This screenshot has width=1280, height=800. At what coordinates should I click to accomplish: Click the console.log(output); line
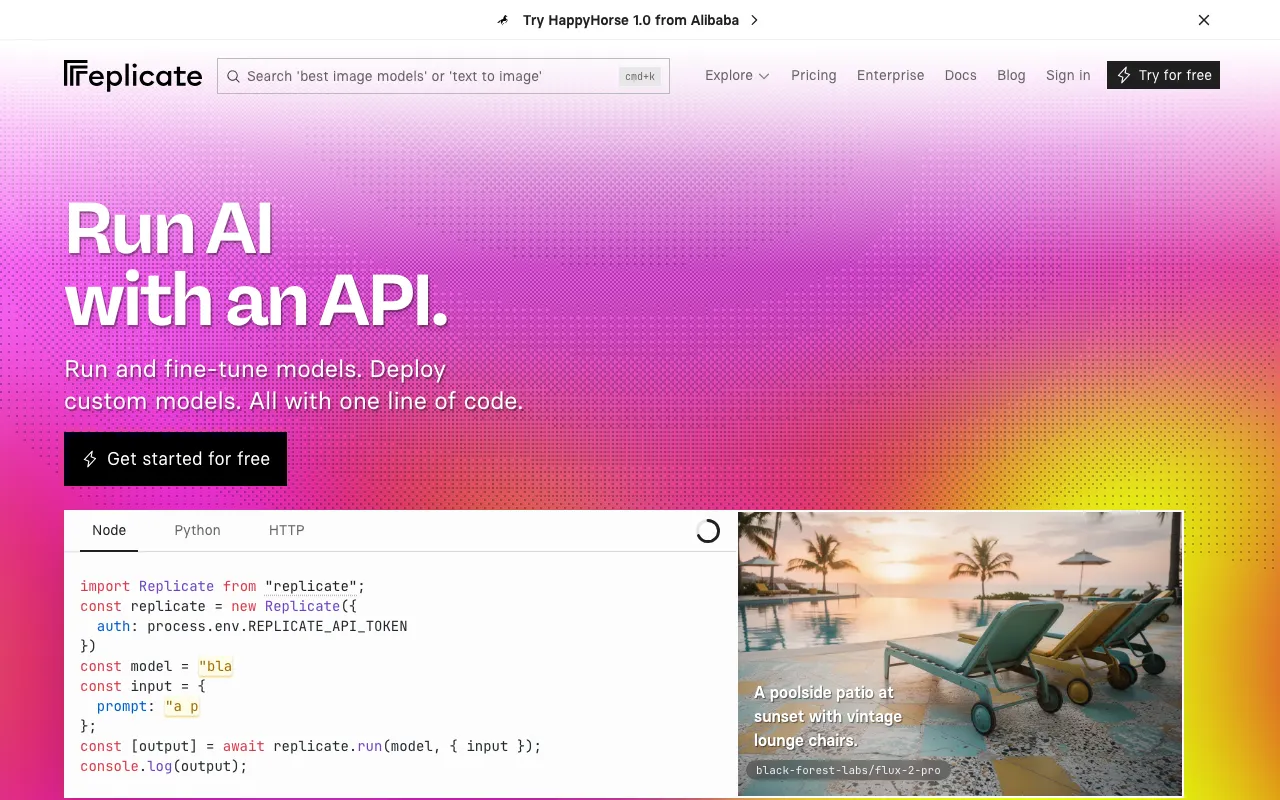point(163,766)
